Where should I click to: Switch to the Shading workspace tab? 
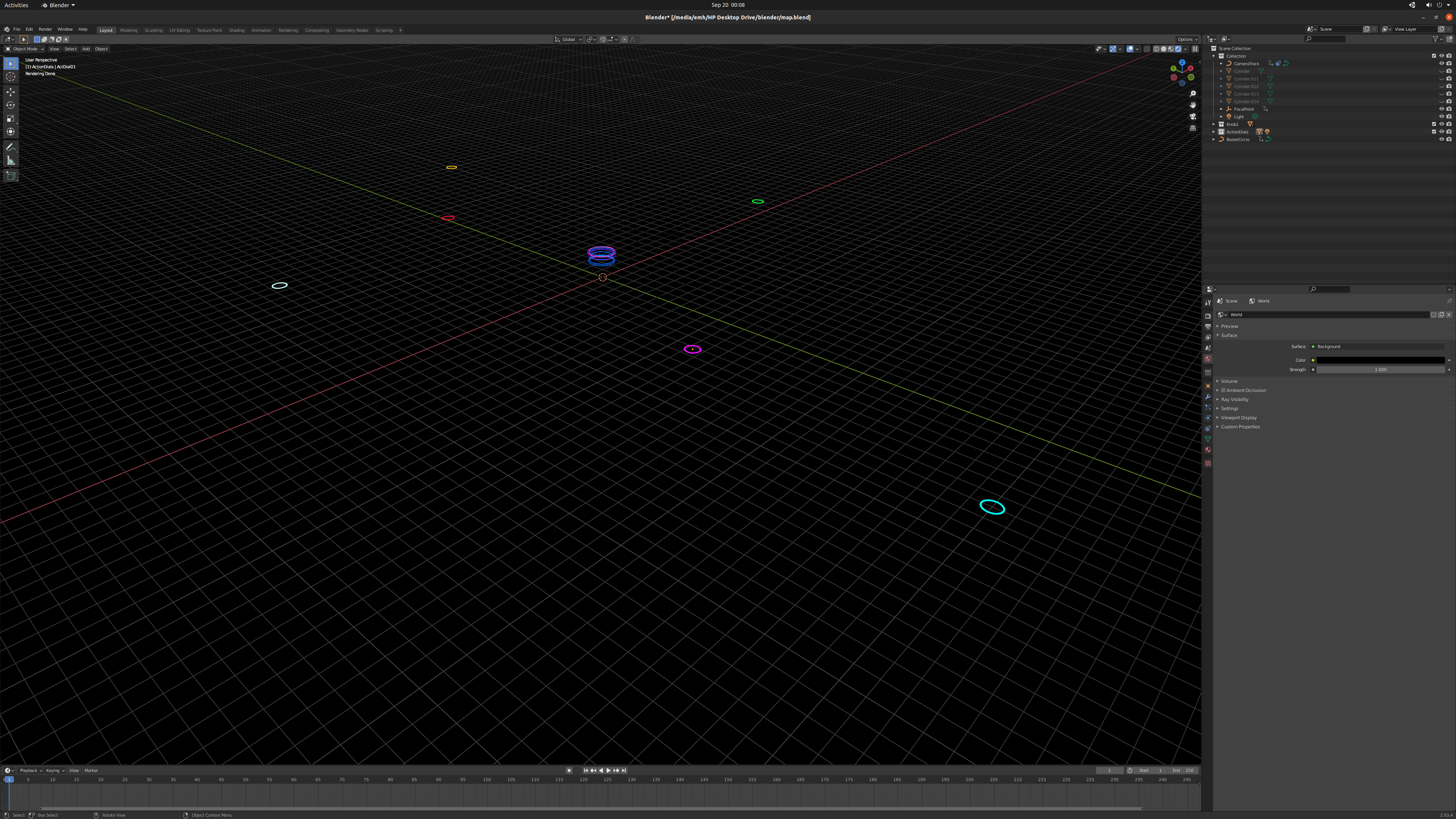coord(237,30)
